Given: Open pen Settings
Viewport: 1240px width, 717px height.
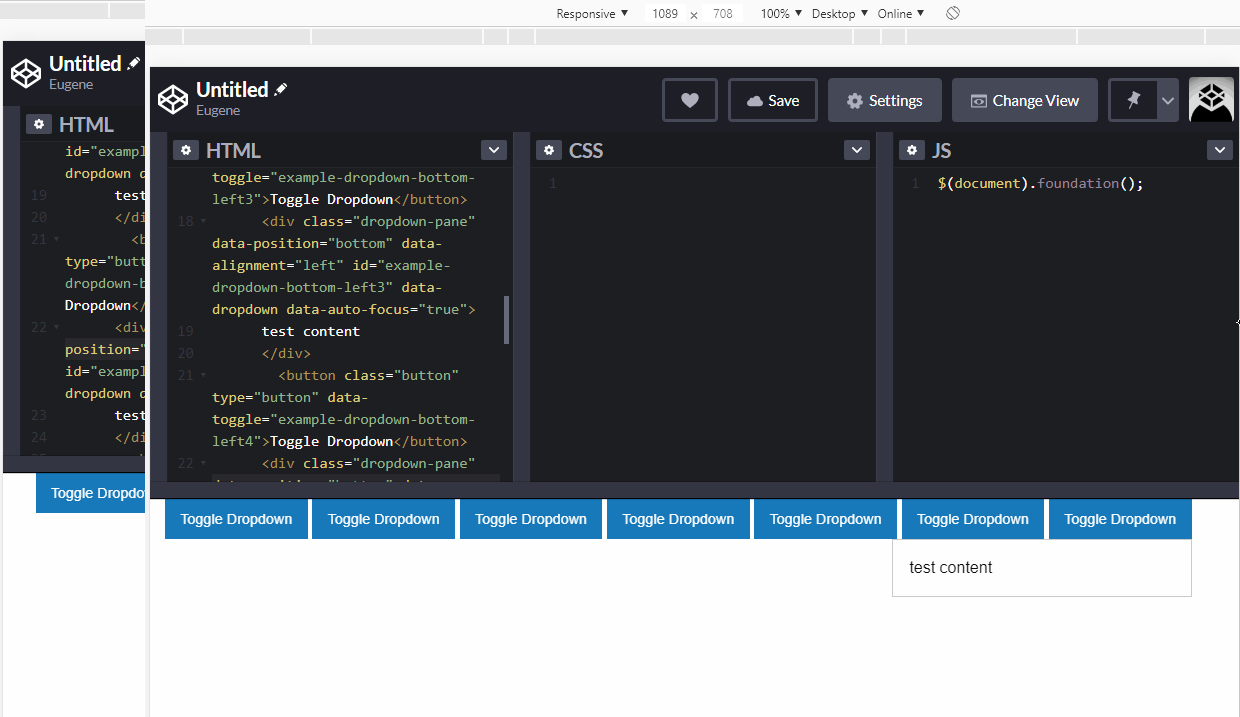Looking at the screenshot, I should coord(885,100).
